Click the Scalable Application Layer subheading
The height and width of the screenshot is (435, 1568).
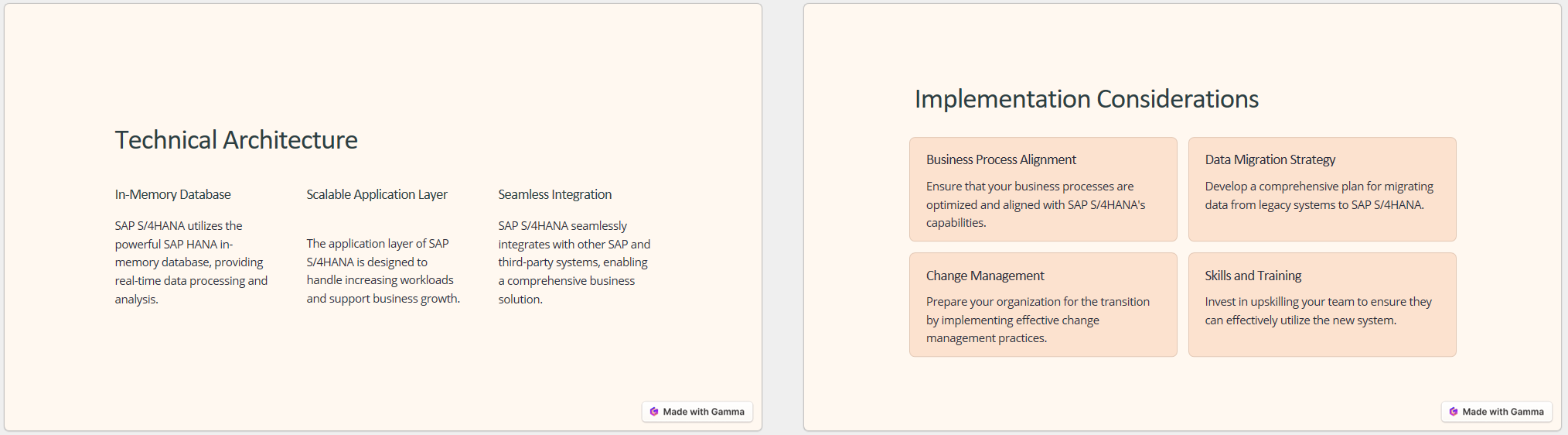click(377, 194)
